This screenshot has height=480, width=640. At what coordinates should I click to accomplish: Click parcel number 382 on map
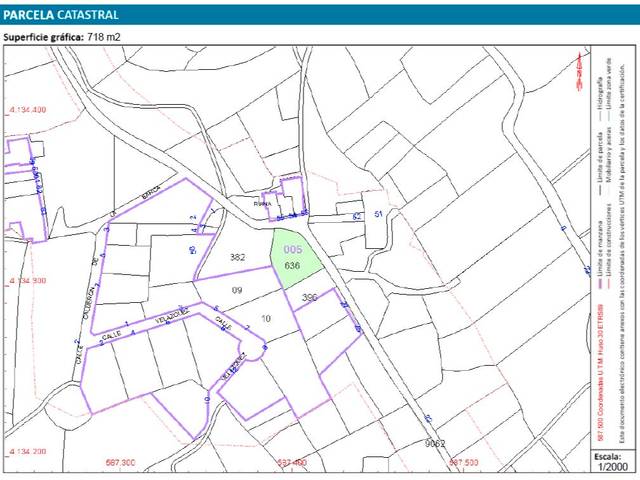tap(238, 258)
